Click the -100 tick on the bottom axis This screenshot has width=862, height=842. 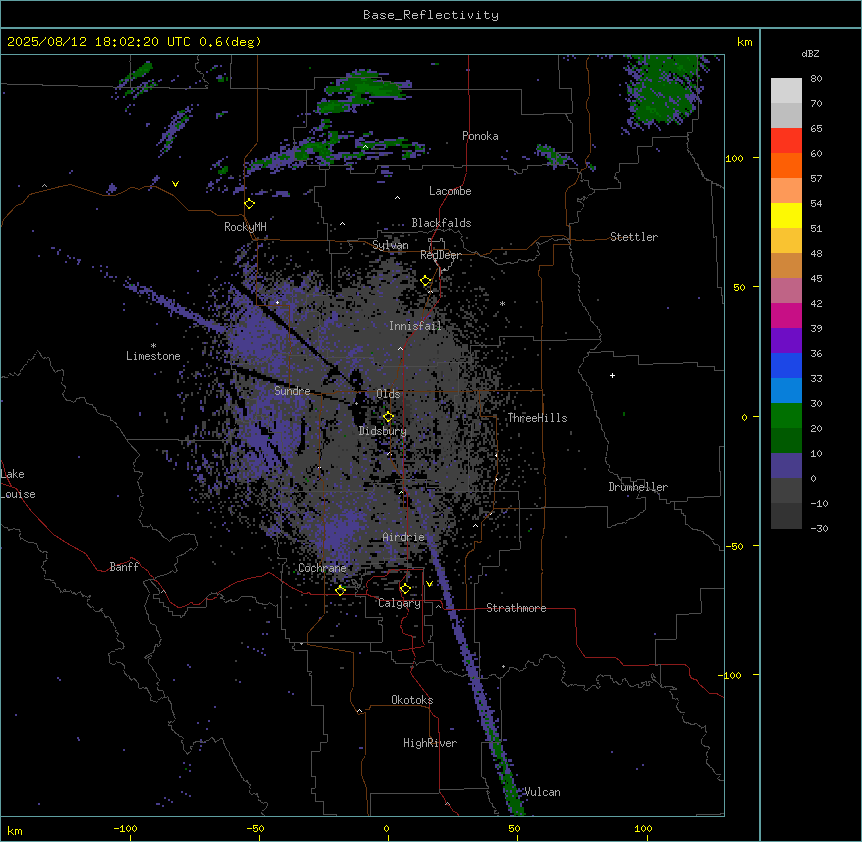(x=126, y=828)
